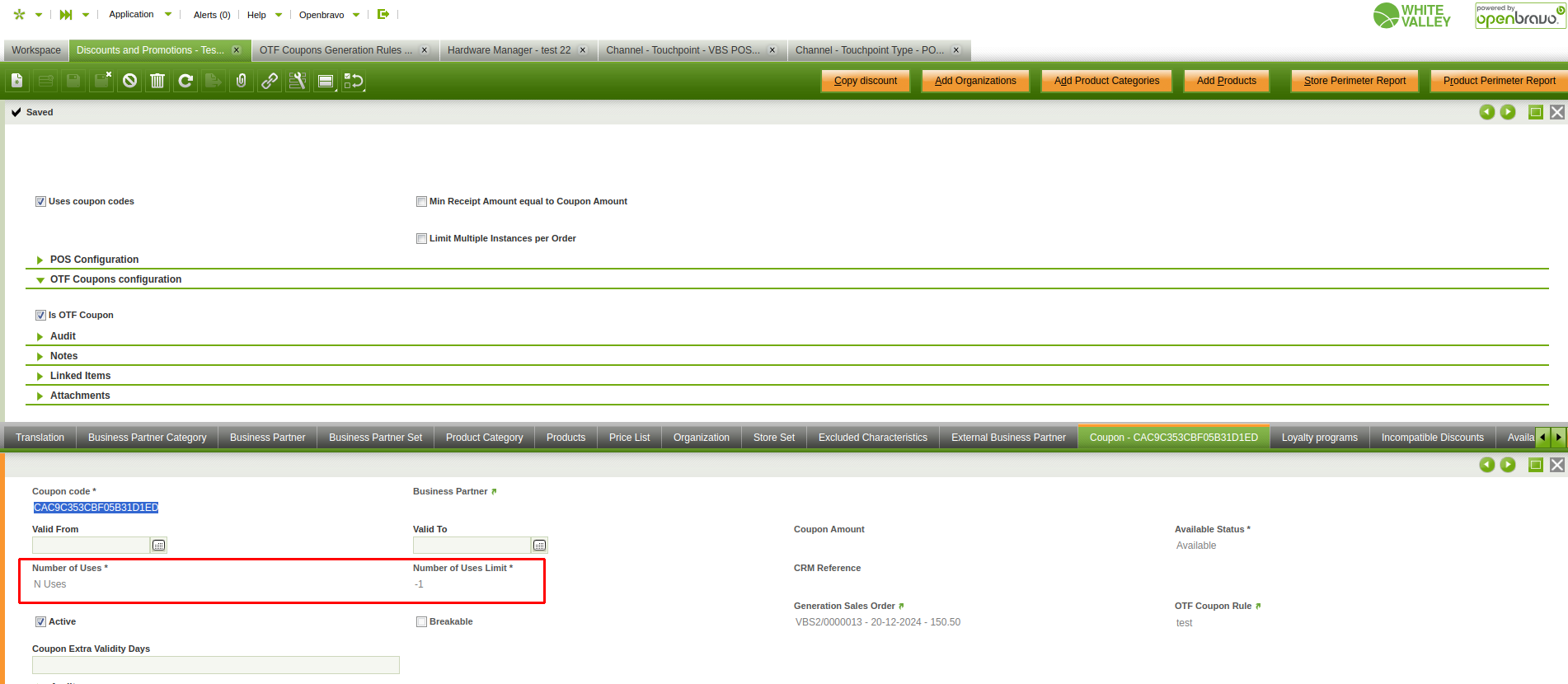Click the Add Organizations button
The image size is (1568, 684).
975,81
